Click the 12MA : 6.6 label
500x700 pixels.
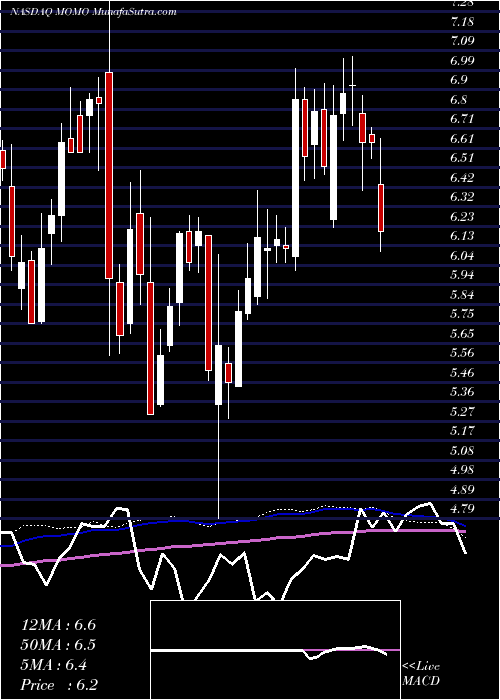pyautogui.click(x=58, y=625)
